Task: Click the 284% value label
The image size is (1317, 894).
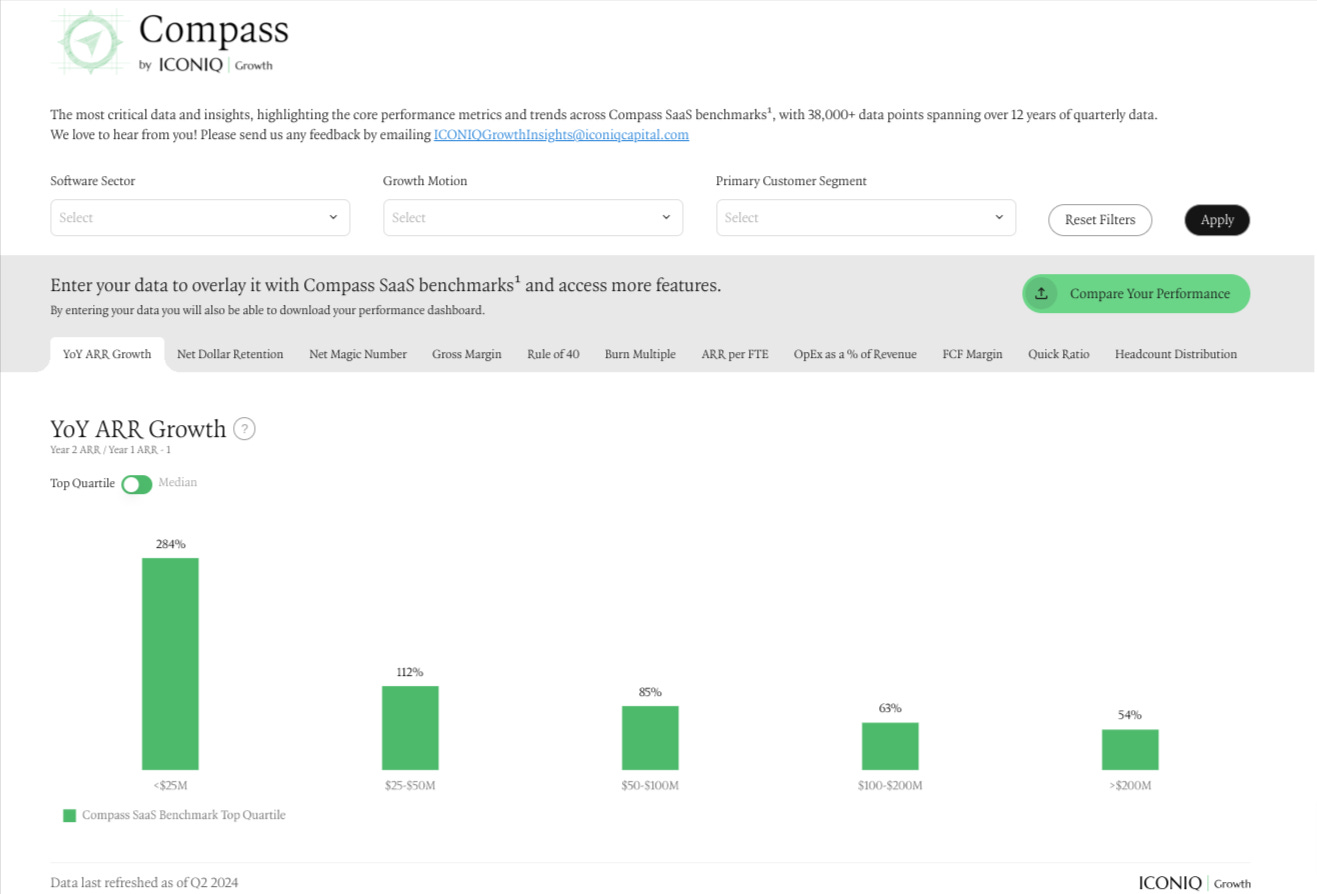Action: pos(170,545)
